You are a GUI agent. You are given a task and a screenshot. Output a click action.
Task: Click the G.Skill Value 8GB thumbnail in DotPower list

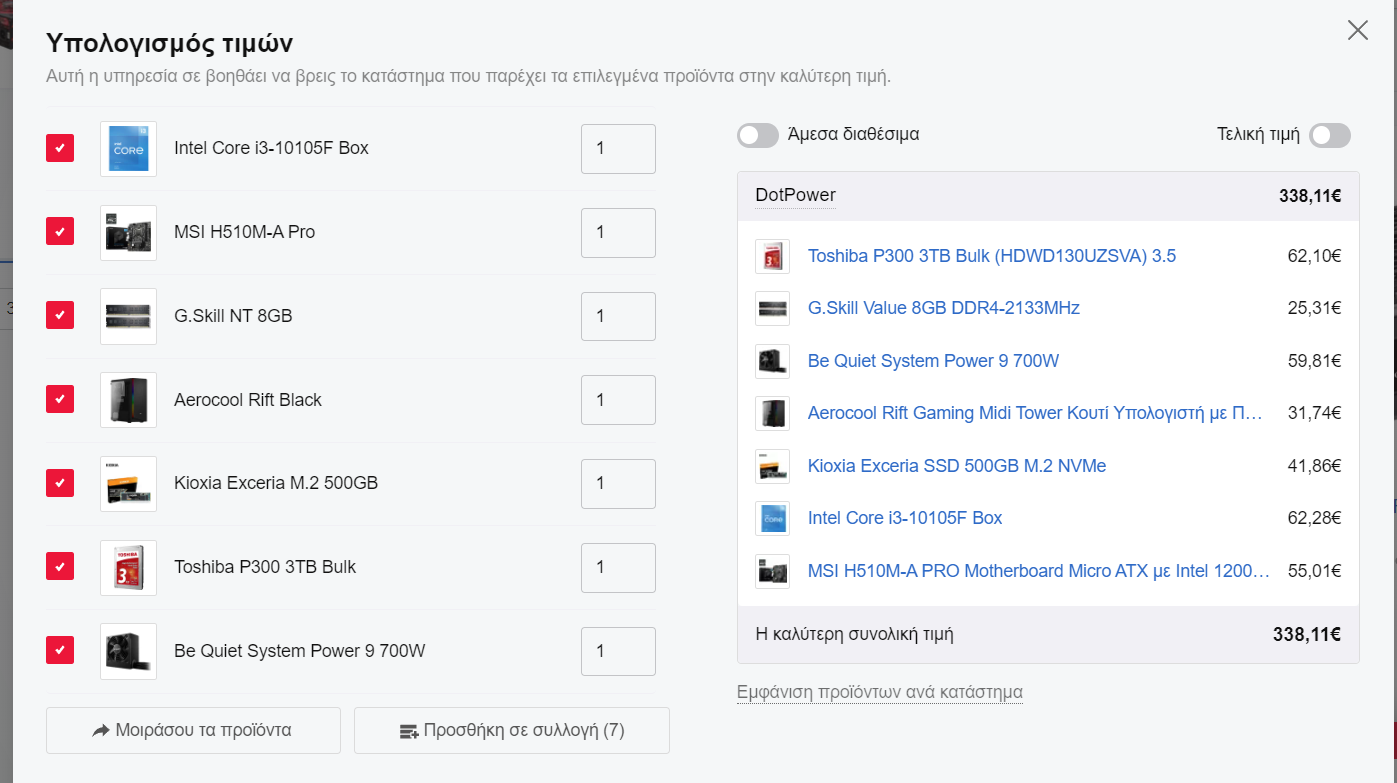(x=772, y=308)
